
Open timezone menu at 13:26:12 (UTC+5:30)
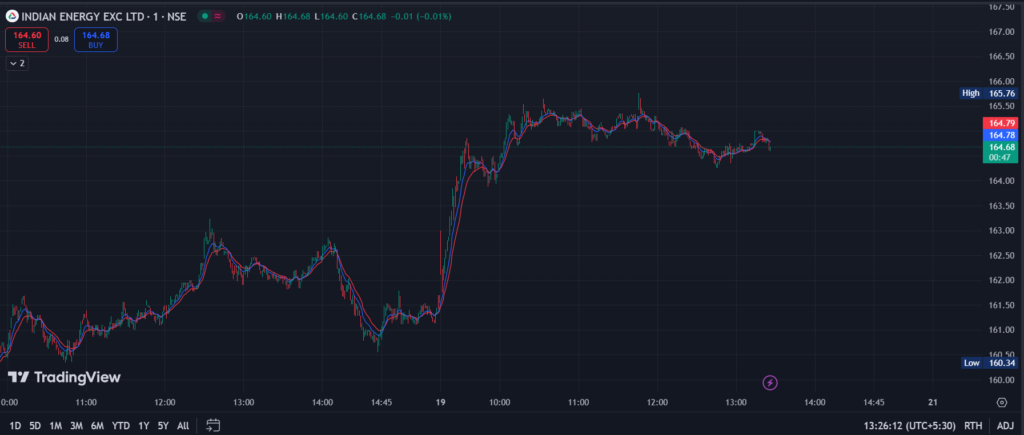point(910,426)
